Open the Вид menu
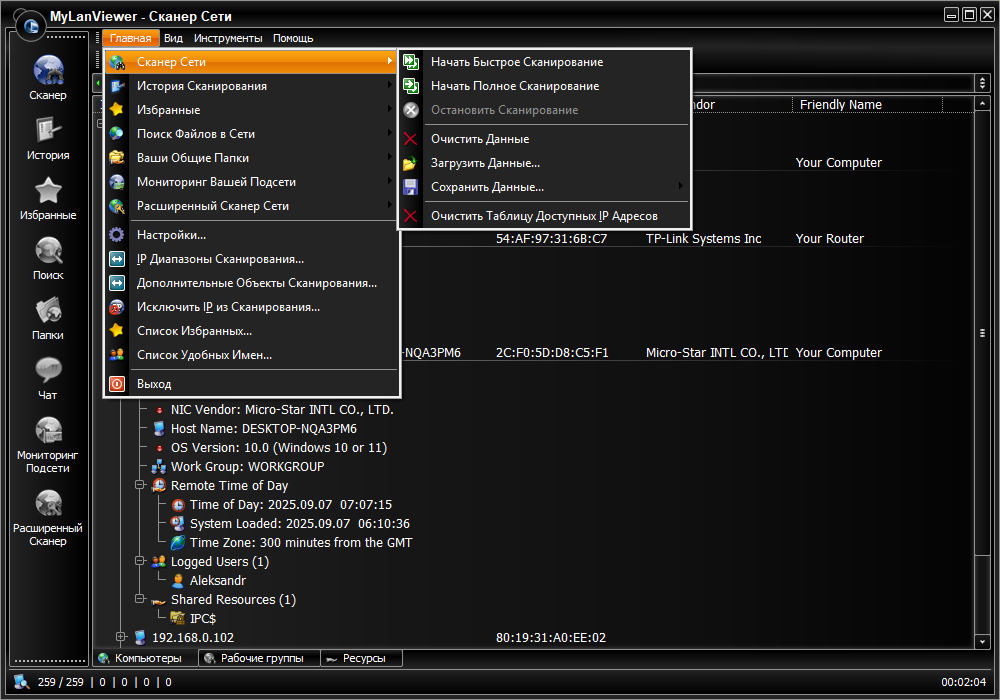 pos(173,38)
